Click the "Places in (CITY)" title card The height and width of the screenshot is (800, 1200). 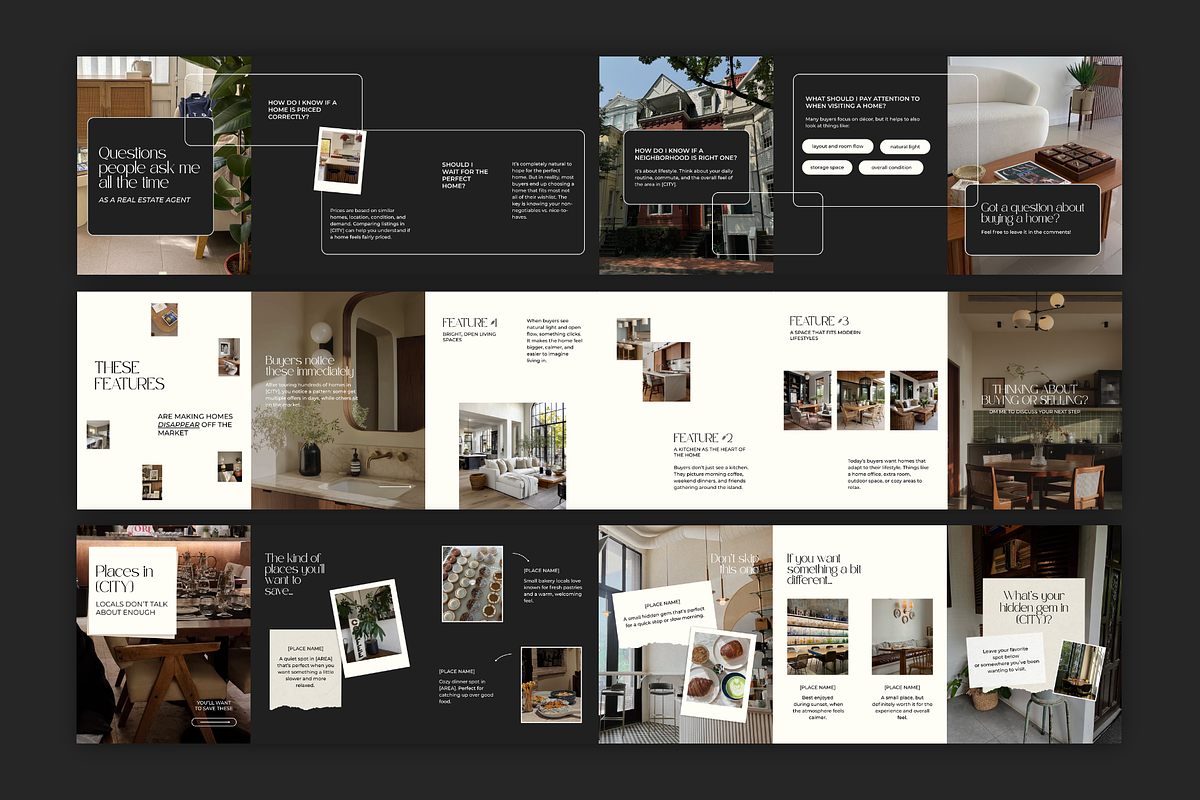[x=132, y=590]
